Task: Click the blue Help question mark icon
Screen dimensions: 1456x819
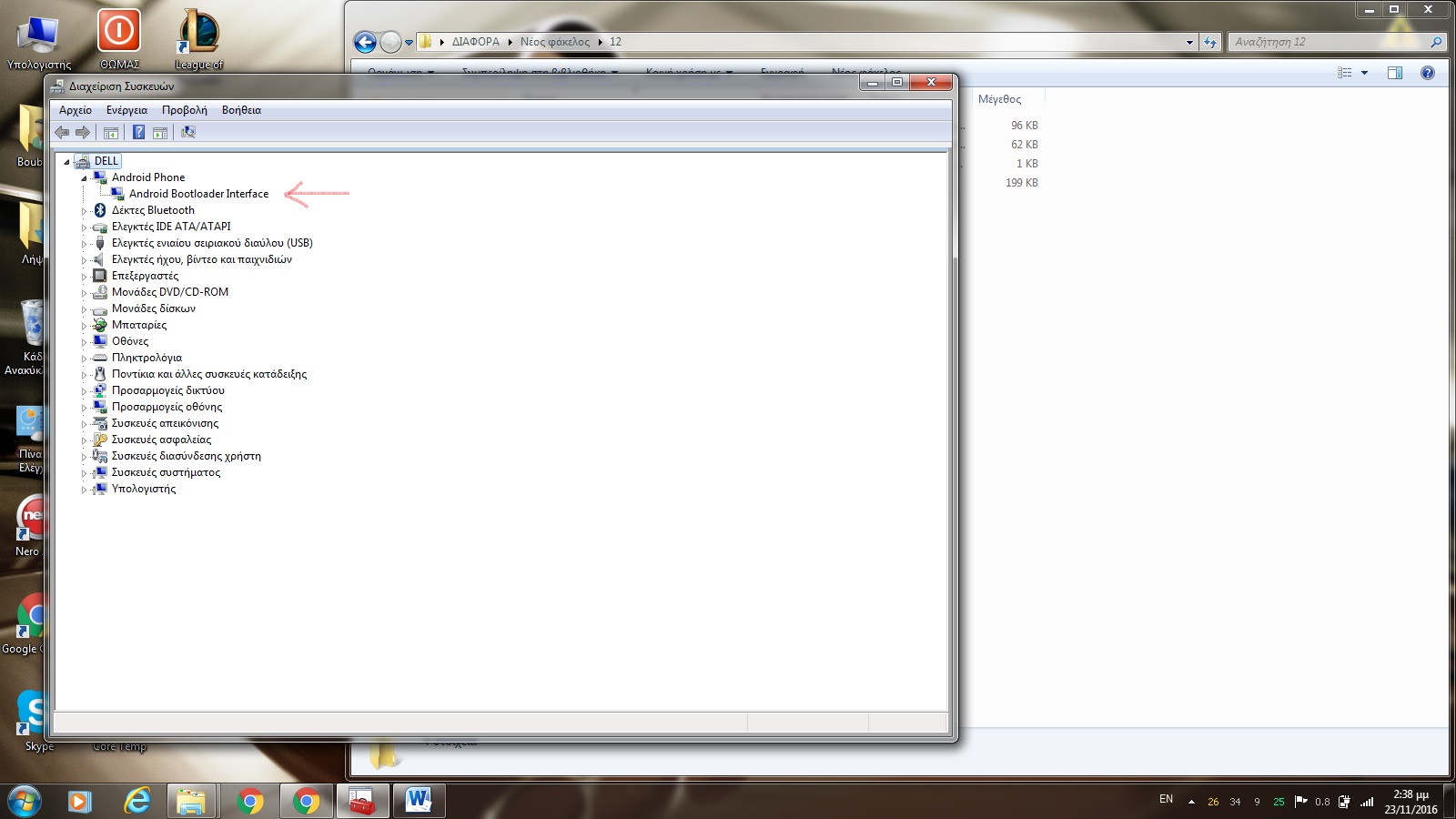Action: coord(138,133)
